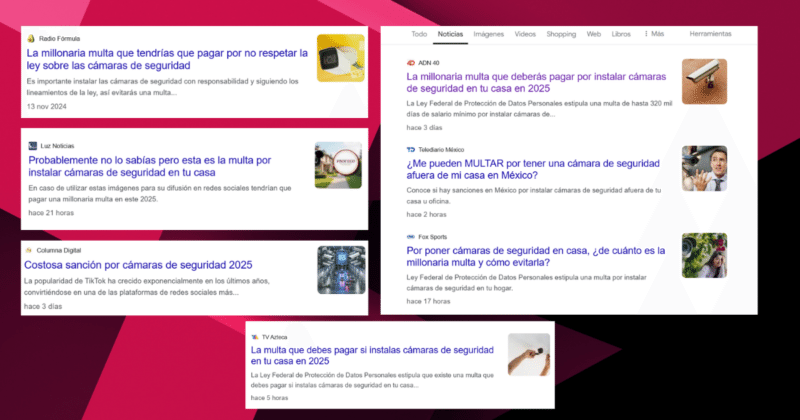Click the 'Columna Digital' source name
The image size is (800, 420).
59,251
